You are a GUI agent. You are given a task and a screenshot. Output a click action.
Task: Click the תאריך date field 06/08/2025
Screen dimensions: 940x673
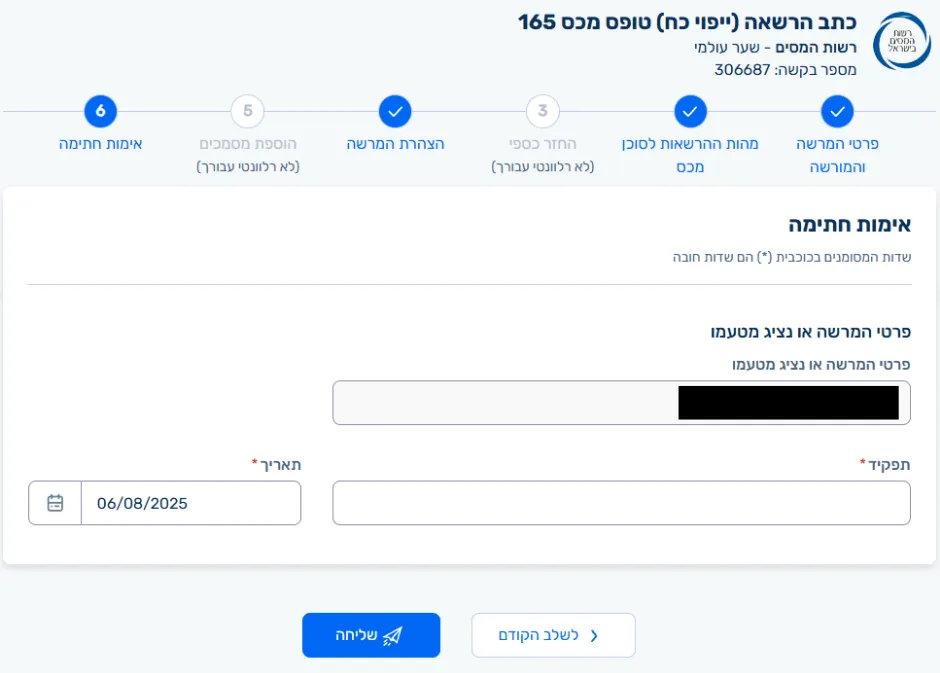[x=190, y=503]
